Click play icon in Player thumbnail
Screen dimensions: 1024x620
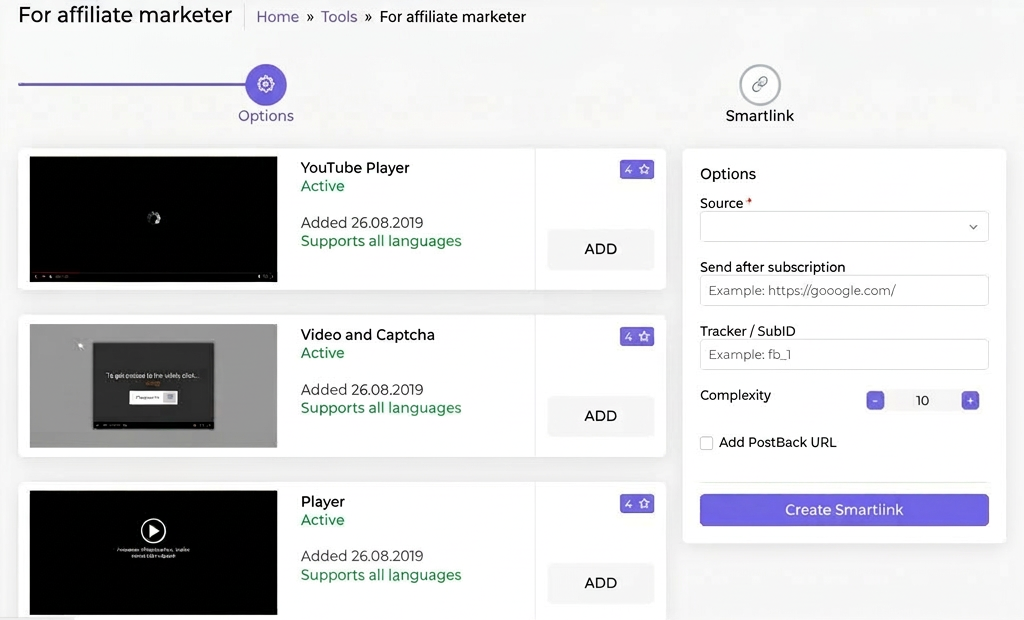click(153, 530)
